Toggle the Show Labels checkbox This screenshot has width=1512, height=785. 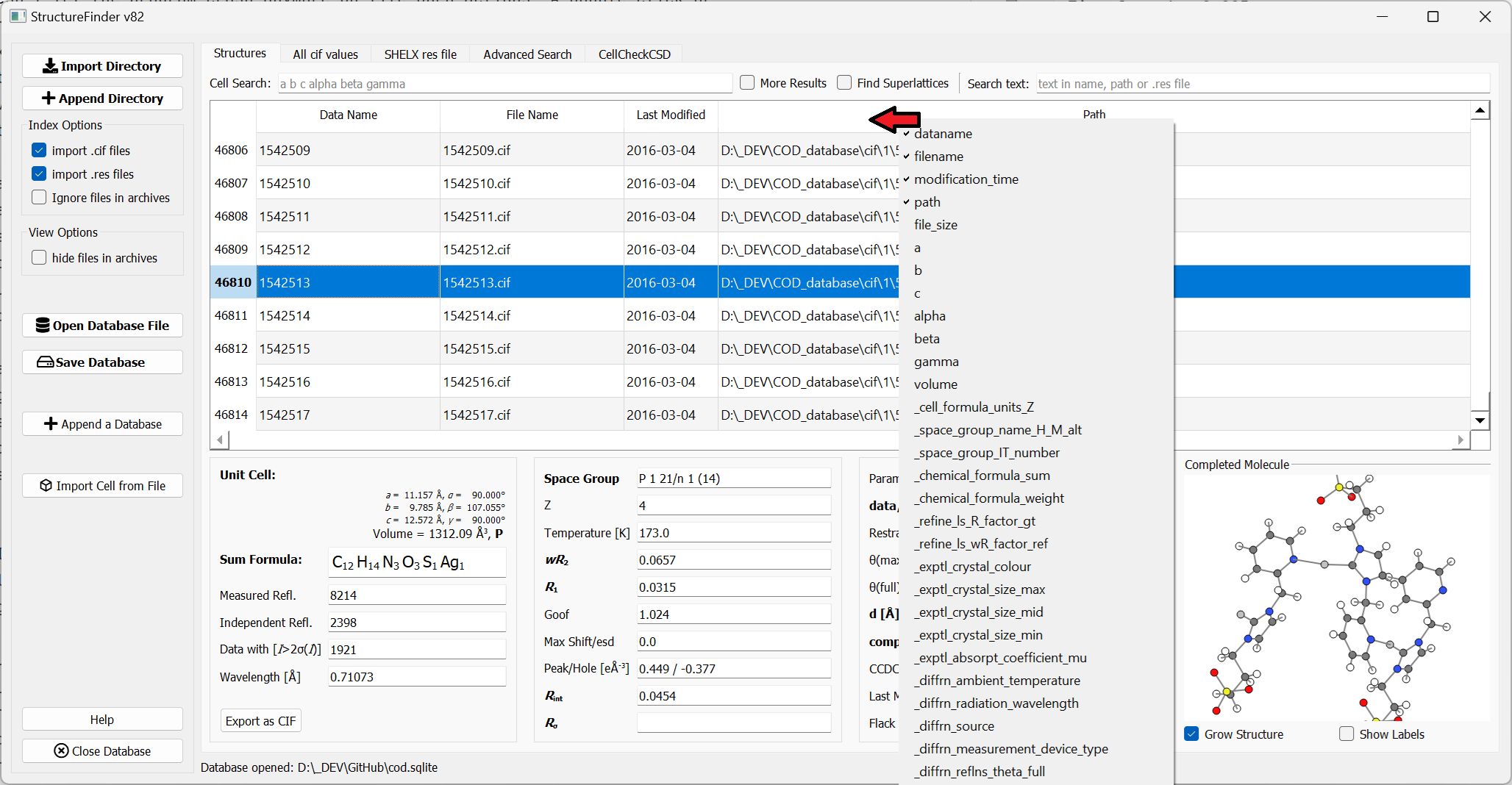click(1347, 734)
